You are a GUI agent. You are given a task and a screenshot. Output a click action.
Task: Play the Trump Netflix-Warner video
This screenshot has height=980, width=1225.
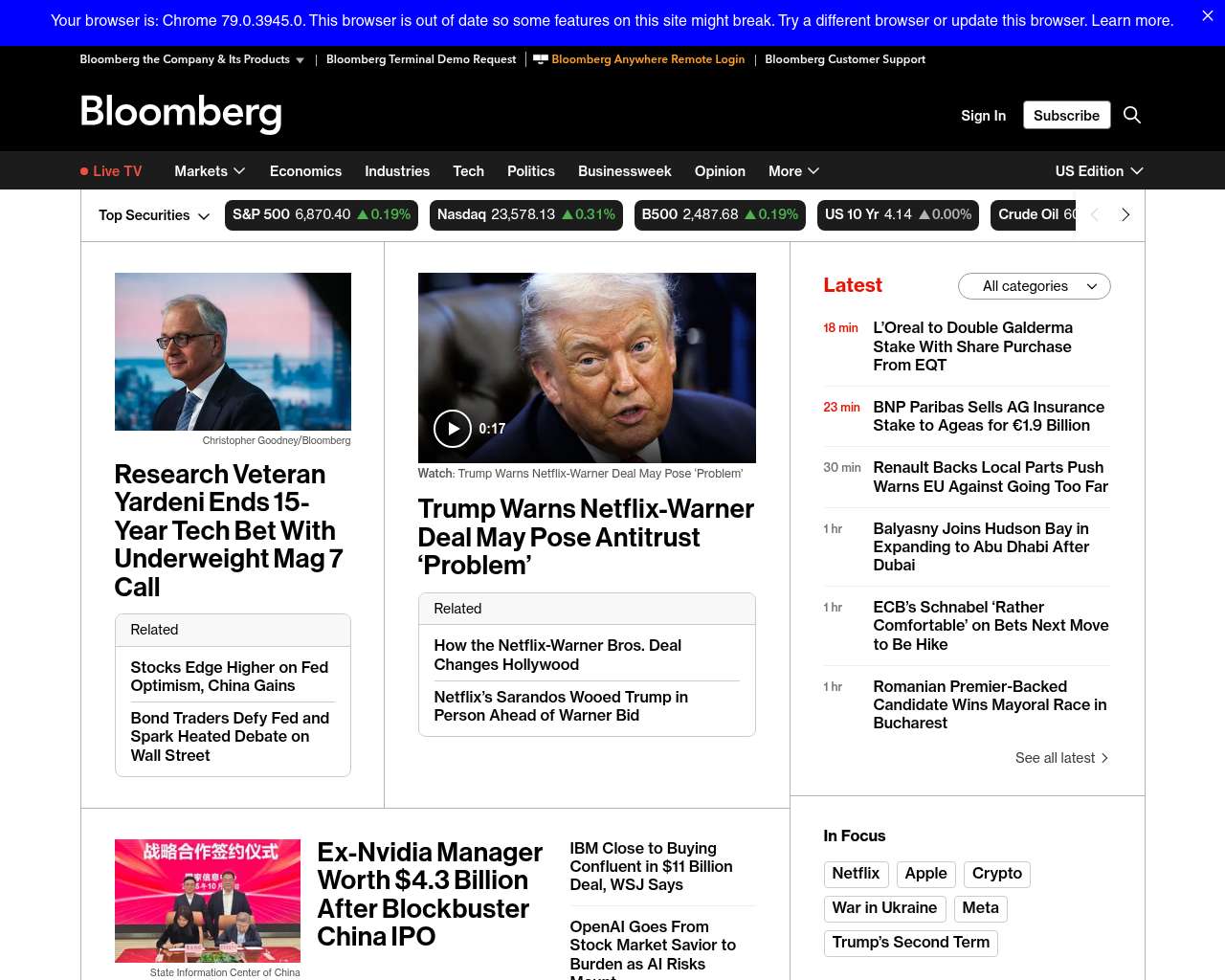(453, 429)
